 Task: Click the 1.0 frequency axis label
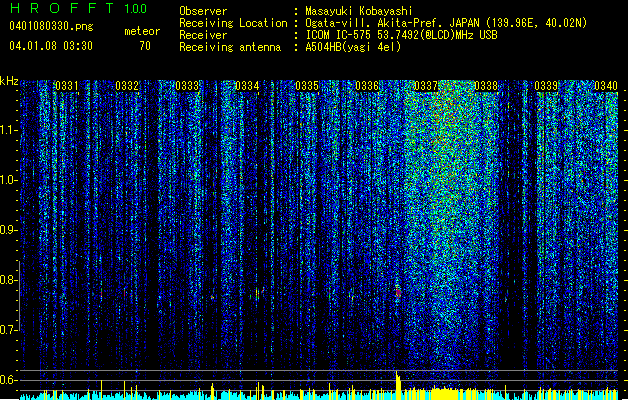click(8, 181)
